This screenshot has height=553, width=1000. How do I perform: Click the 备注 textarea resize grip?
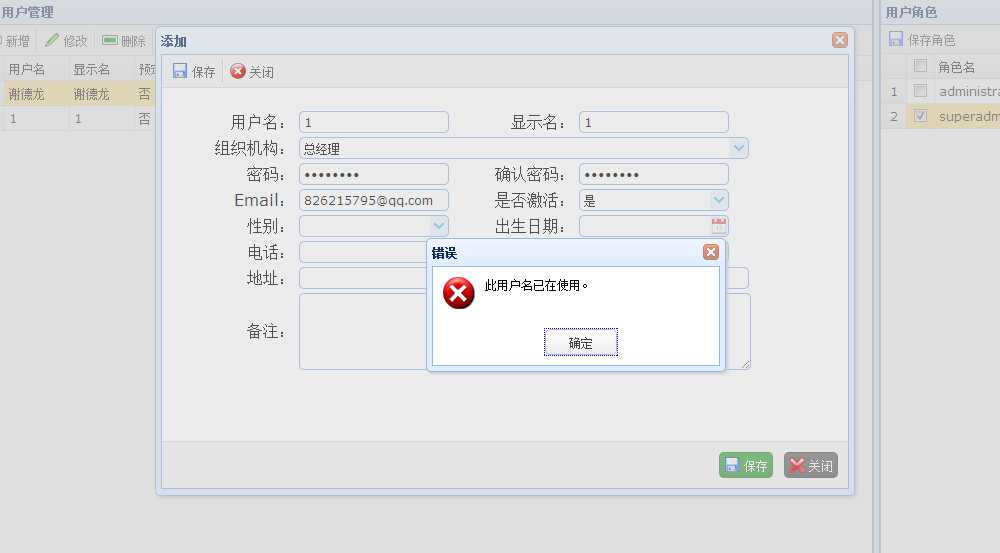click(x=746, y=364)
